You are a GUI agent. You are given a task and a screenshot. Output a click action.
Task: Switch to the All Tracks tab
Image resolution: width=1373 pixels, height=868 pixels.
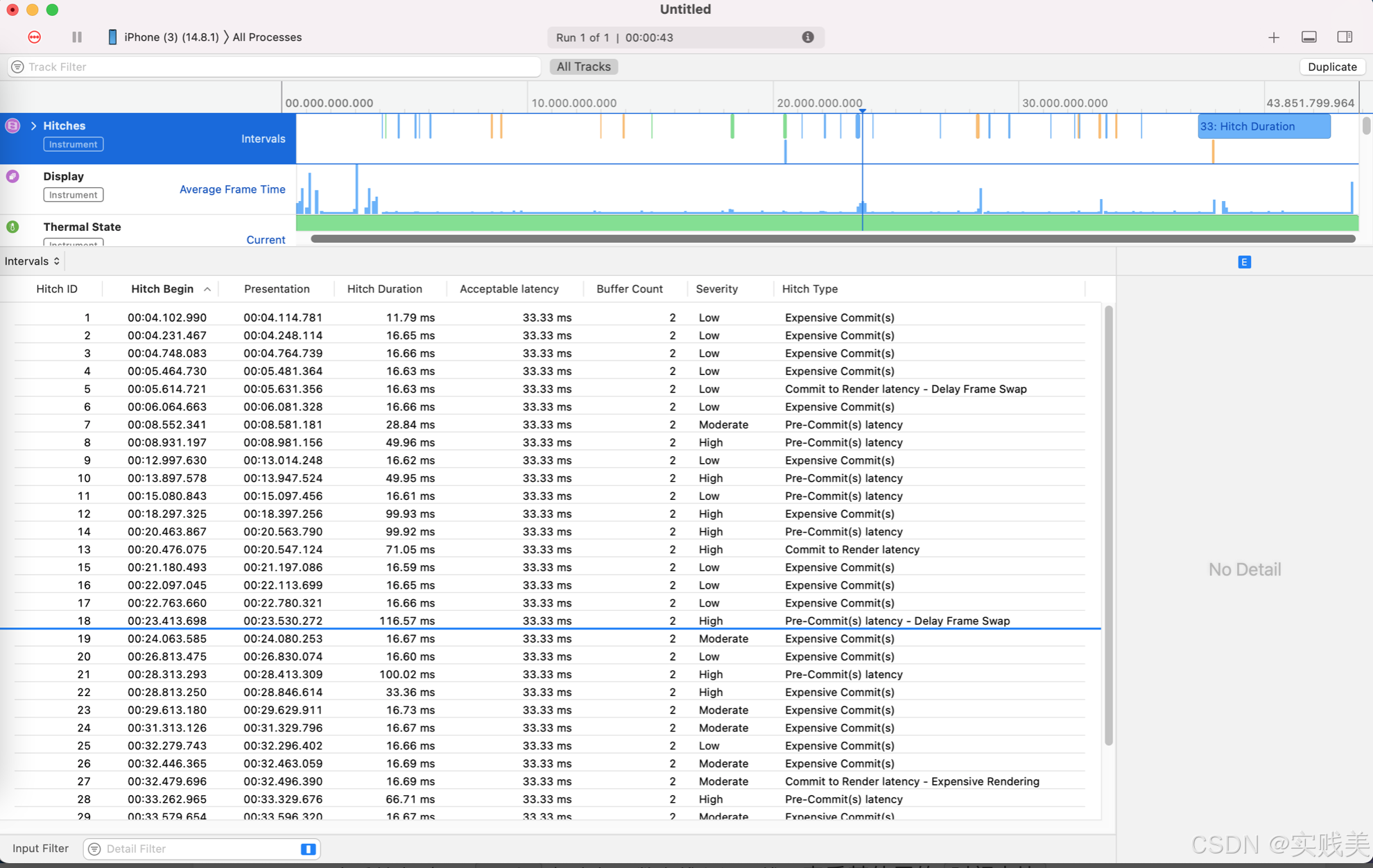tap(583, 67)
